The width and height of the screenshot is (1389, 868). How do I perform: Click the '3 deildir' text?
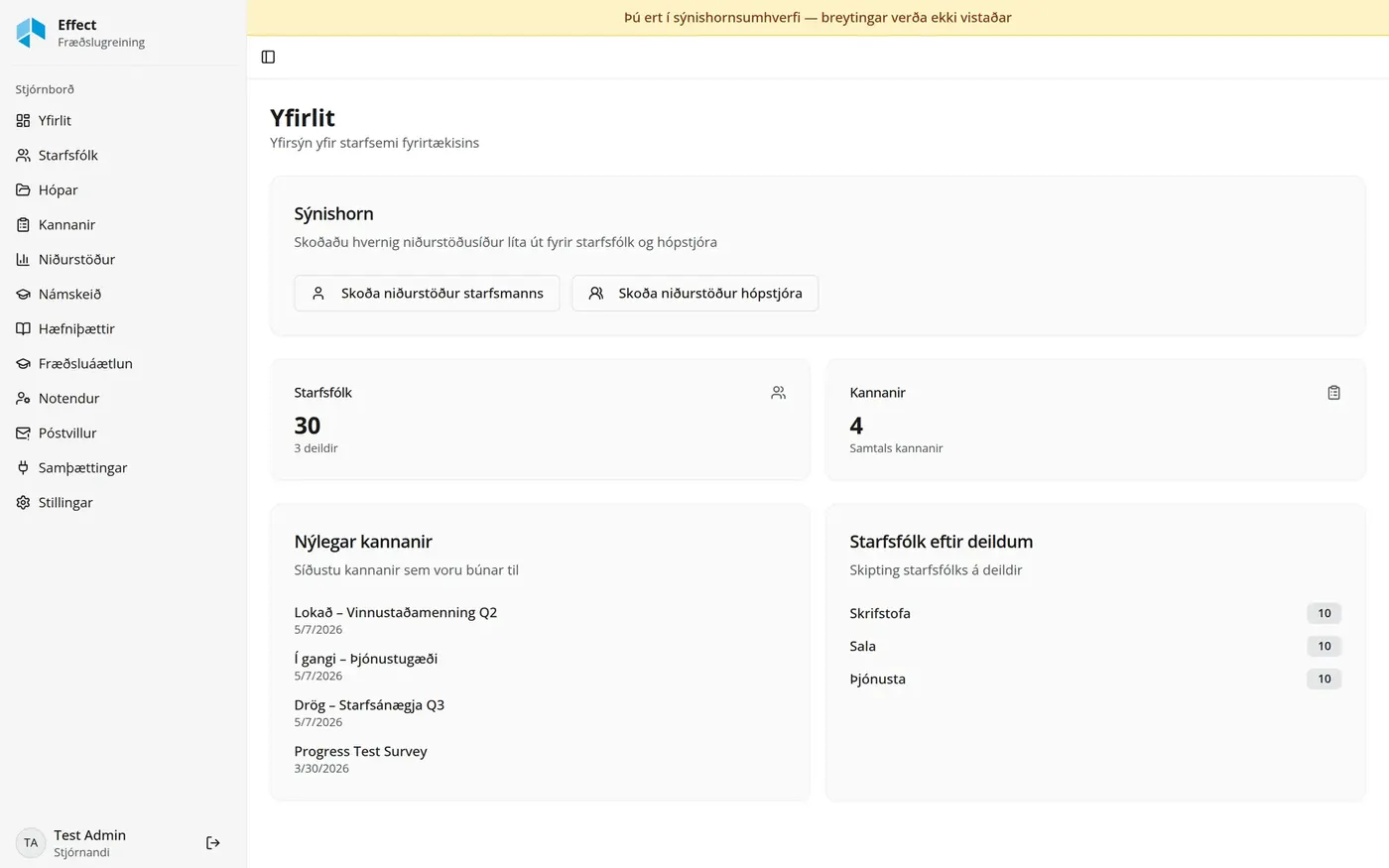pos(316,448)
